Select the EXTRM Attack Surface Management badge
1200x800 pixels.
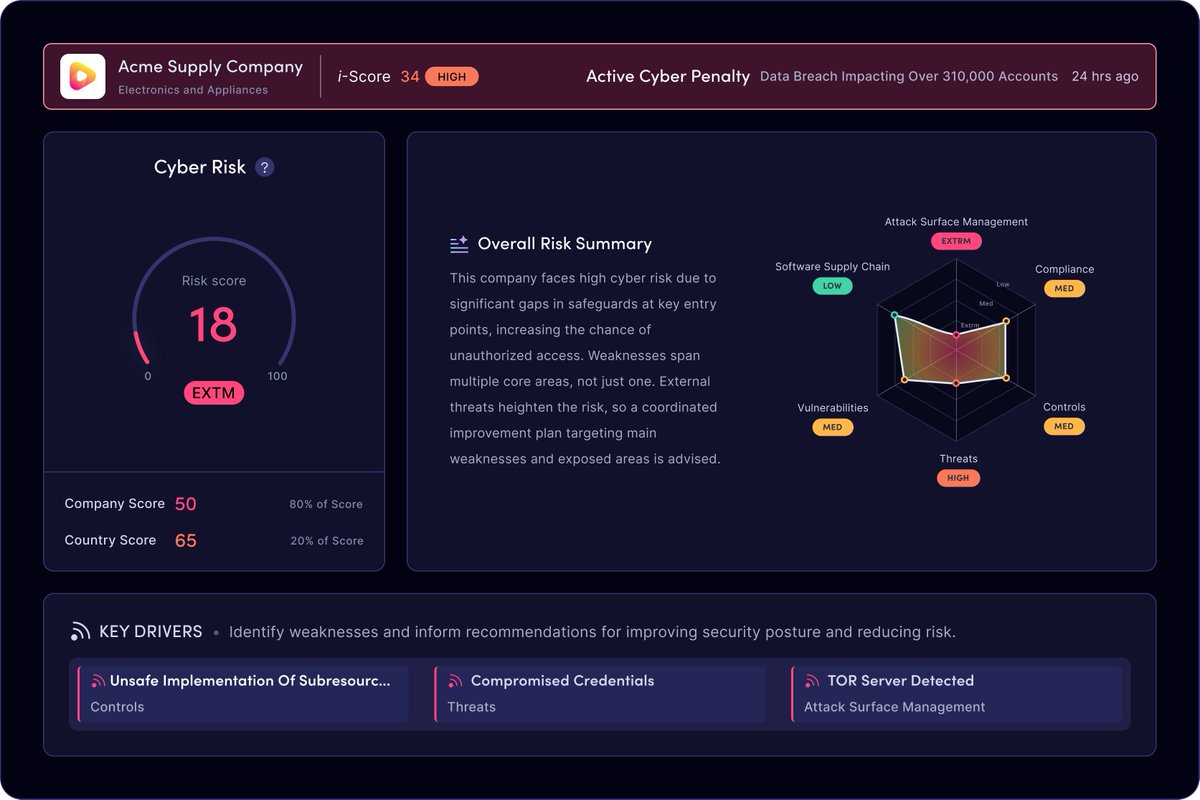(956, 241)
